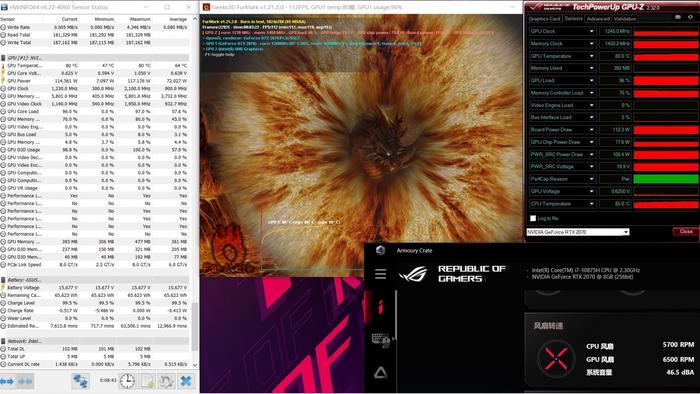Viewport: 700px width, 394px height.
Task: Click the blue X close-sensors icon in HWiNFO
Action: [186, 381]
